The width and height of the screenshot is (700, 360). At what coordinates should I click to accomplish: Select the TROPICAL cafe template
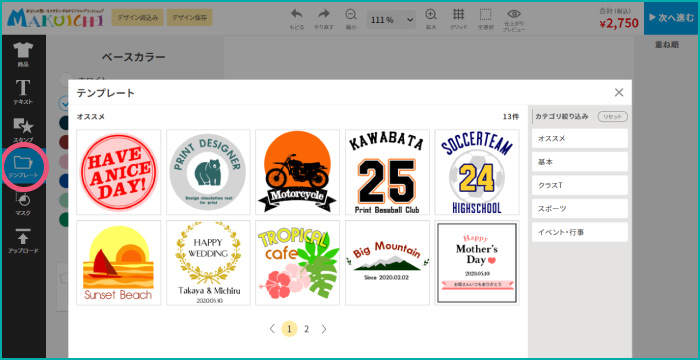pyautogui.click(x=297, y=263)
